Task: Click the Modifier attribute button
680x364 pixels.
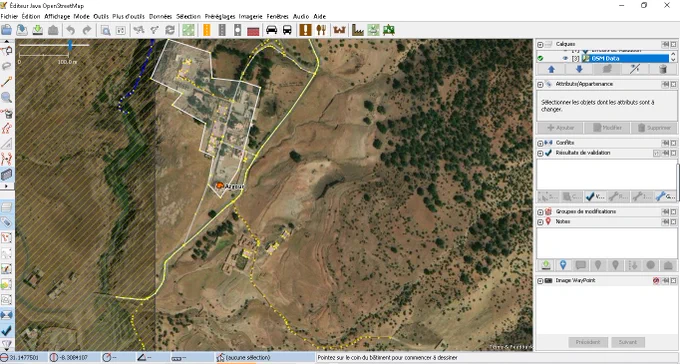Action: [x=607, y=128]
